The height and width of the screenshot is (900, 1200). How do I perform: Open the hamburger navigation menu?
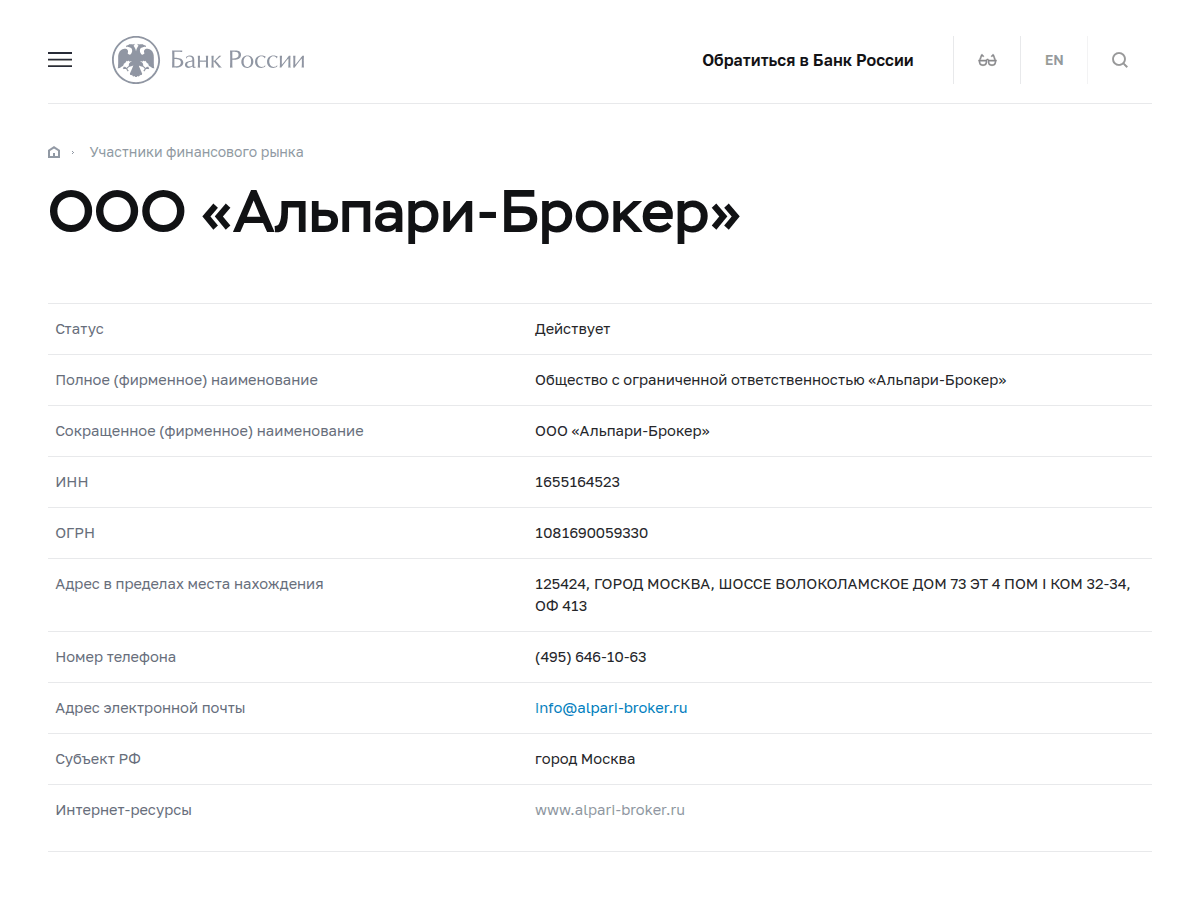click(x=60, y=60)
